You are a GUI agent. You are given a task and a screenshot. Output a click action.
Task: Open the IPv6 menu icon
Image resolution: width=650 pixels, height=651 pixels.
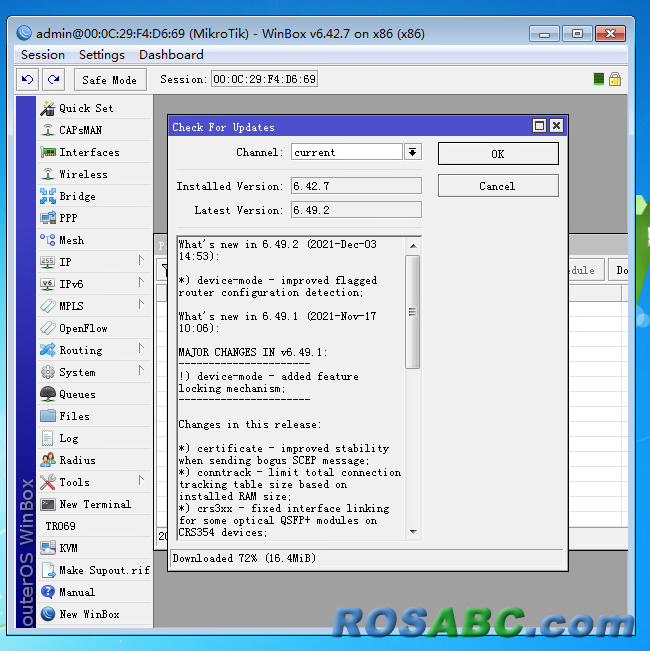(47, 284)
